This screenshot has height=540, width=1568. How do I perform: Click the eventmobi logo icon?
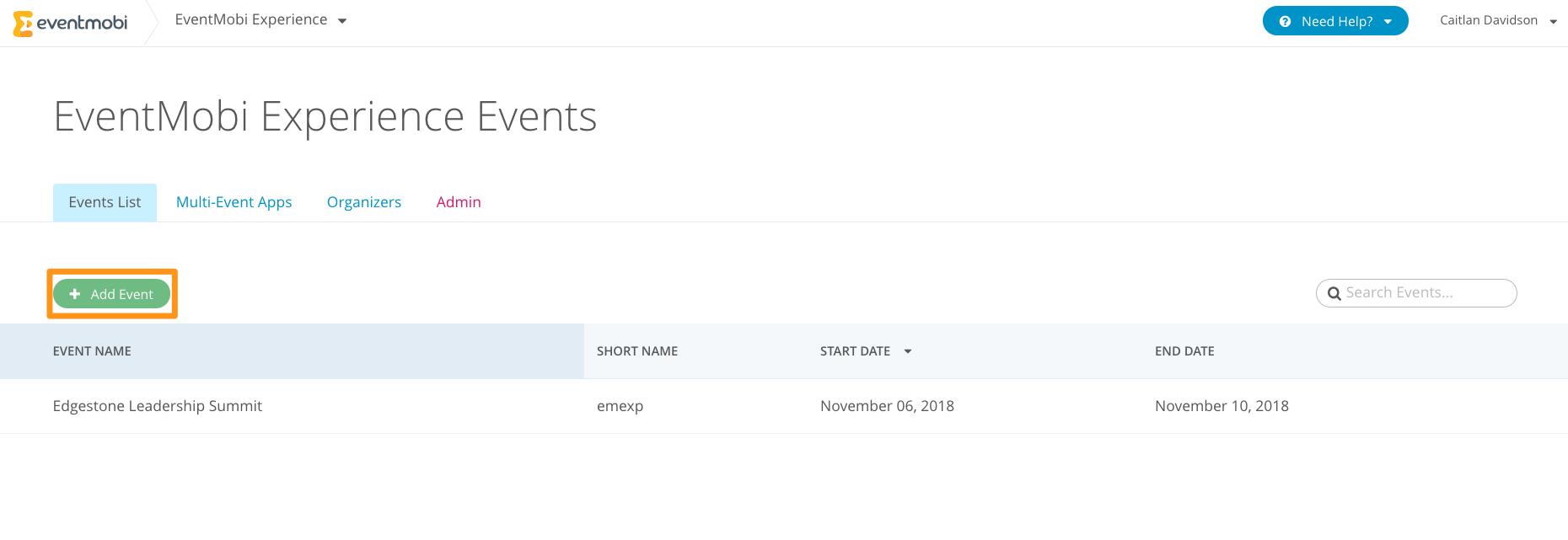pyautogui.click(x=23, y=24)
